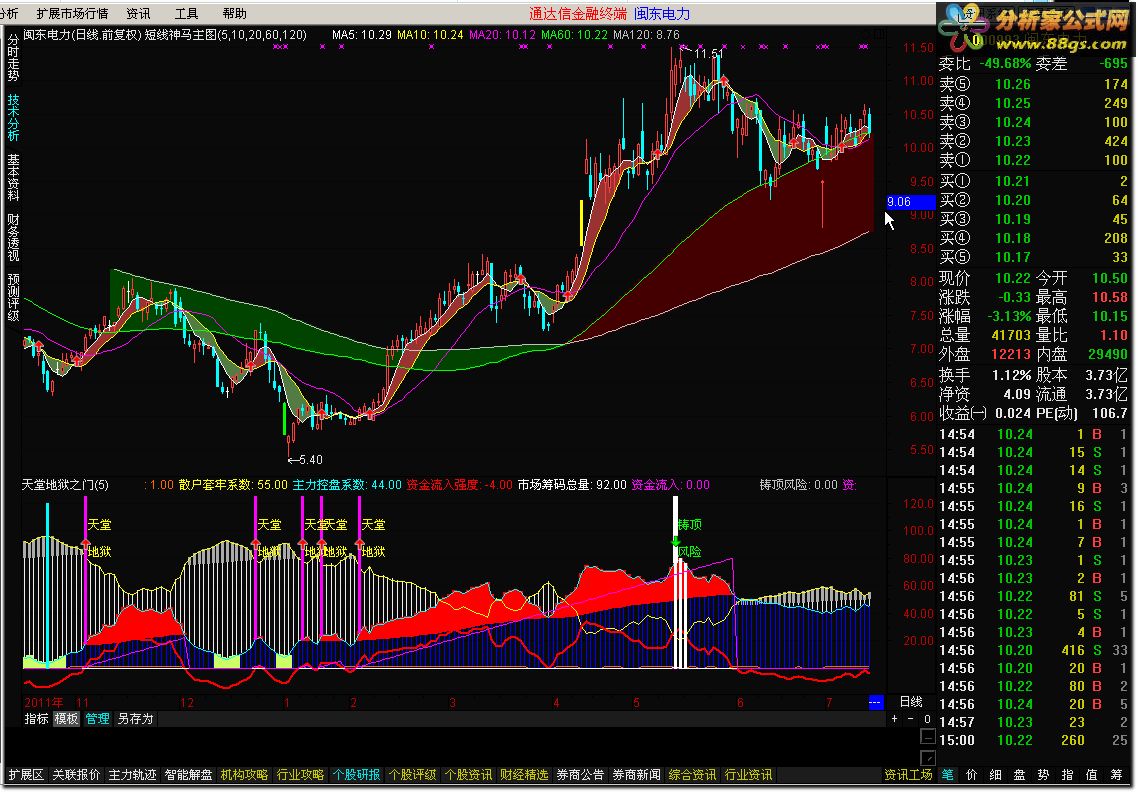1138x792 pixels.
Task: Click the MA5: 10.29 indicator value
Action: 361,34
